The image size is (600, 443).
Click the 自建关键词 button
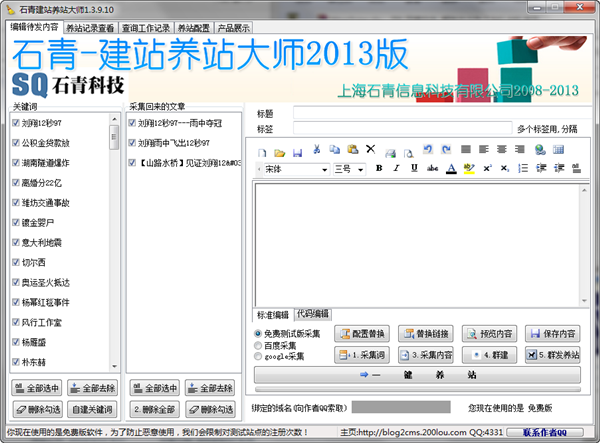(92, 410)
